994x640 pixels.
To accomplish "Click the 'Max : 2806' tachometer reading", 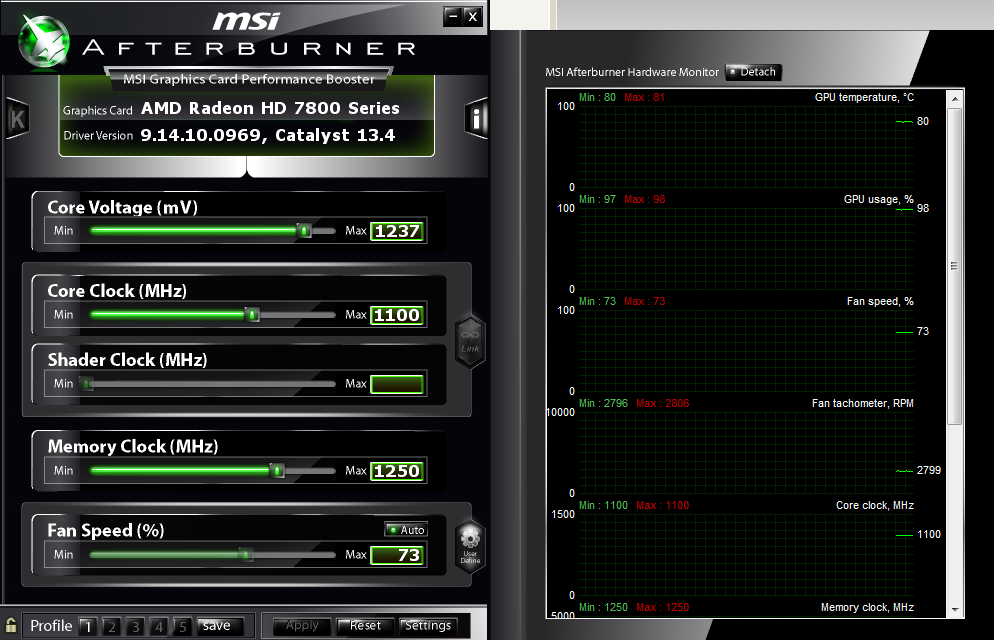I will click(662, 403).
